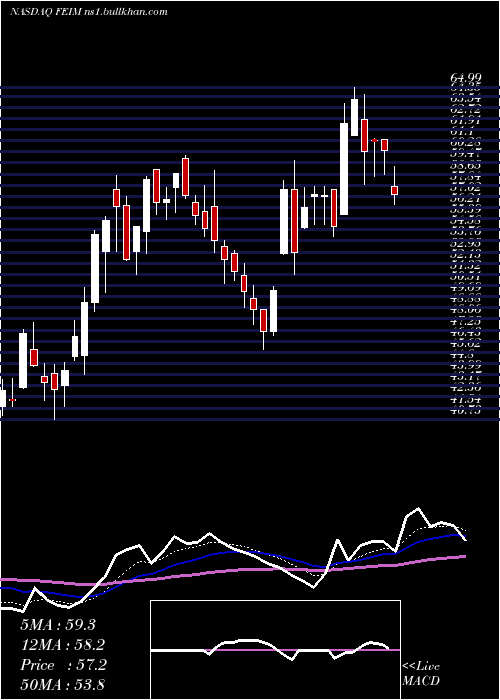Image resolution: width=500 pixels, height=700 pixels.
Task: Click the 5MA : 59.3 value
Action: [x=58, y=625]
